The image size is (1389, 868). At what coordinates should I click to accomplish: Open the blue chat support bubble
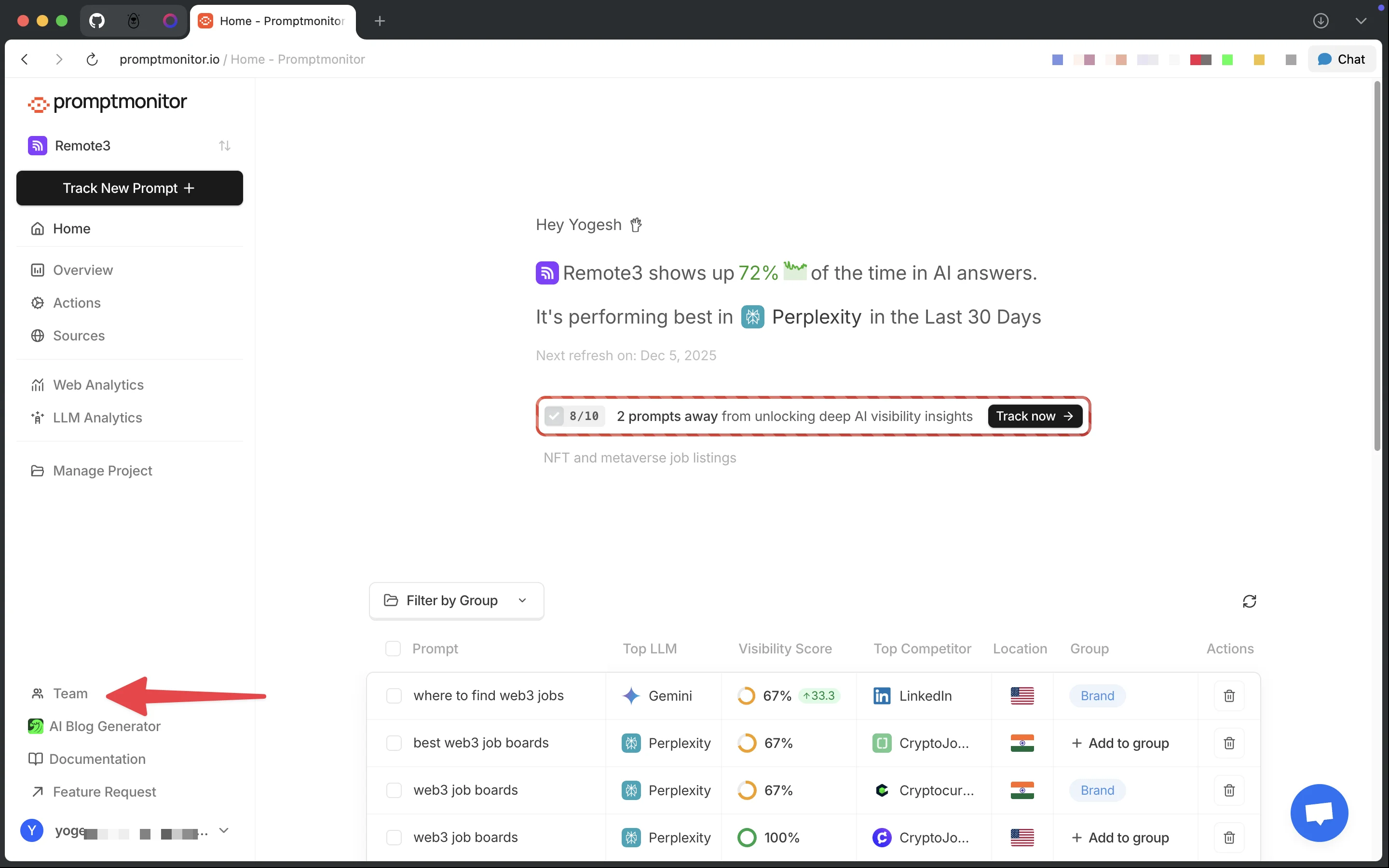[x=1319, y=813]
